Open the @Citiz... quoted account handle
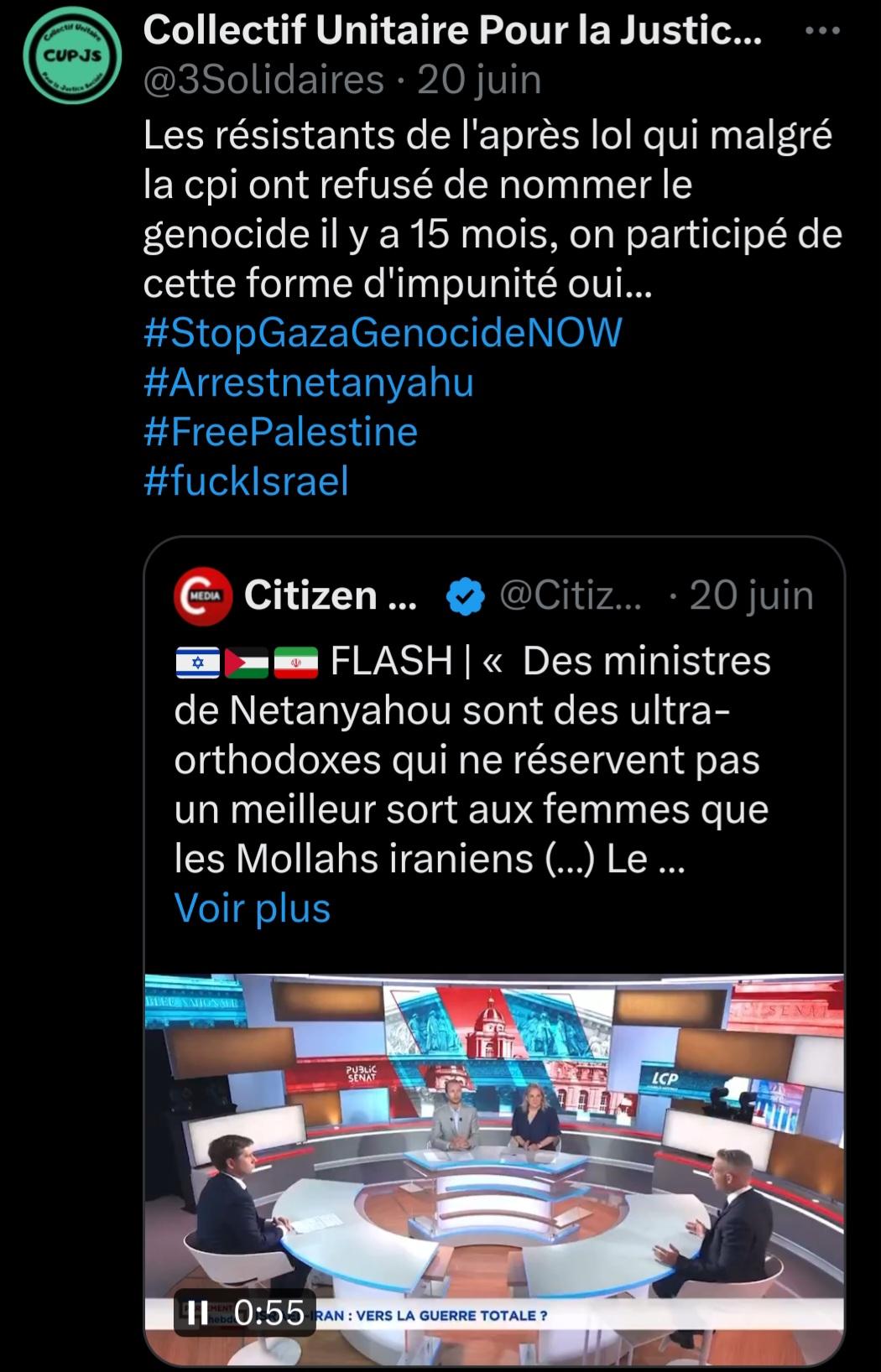881x1372 pixels. (x=570, y=595)
